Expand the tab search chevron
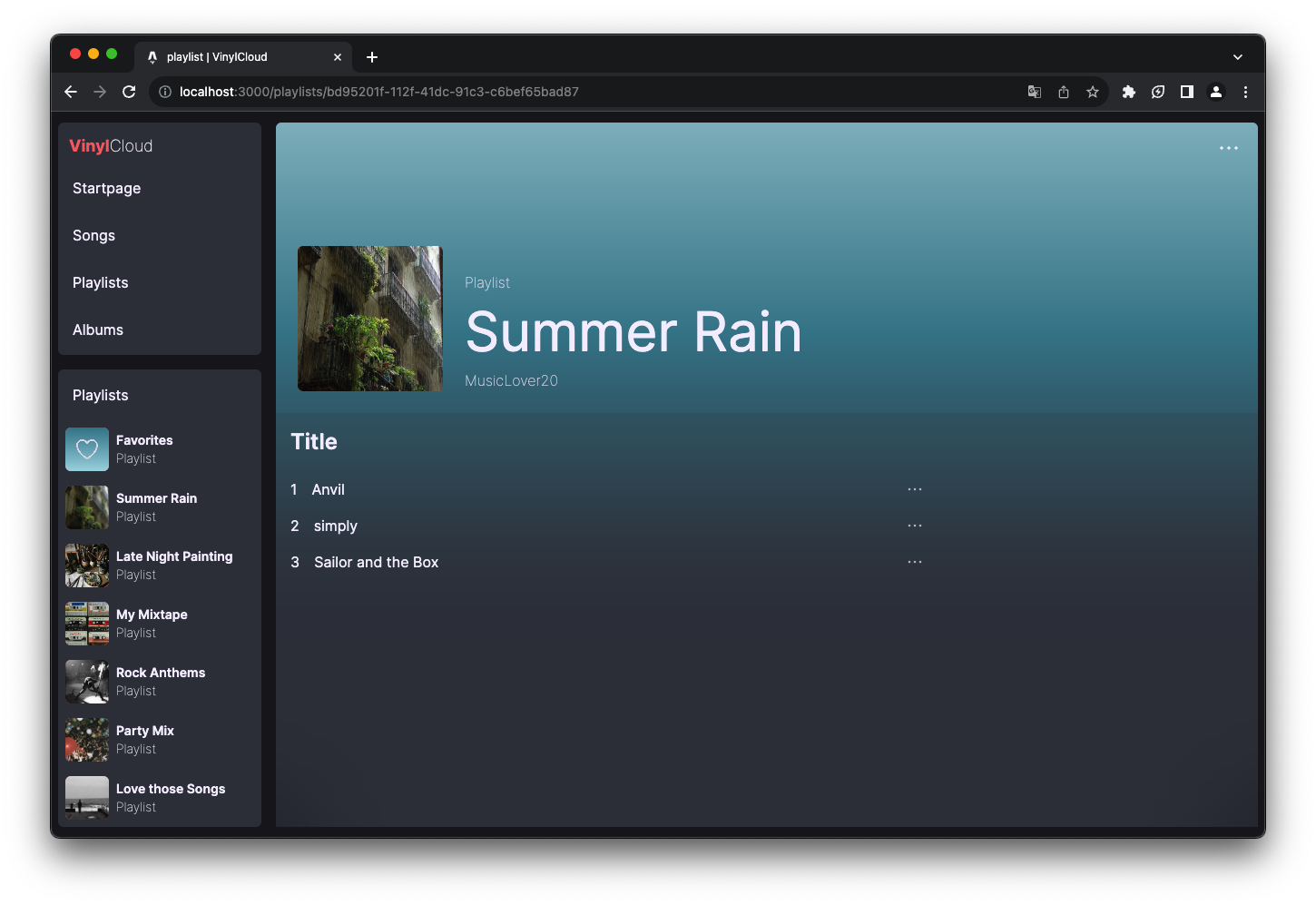Viewport: 1316px width, 905px height. [1237, 57]
